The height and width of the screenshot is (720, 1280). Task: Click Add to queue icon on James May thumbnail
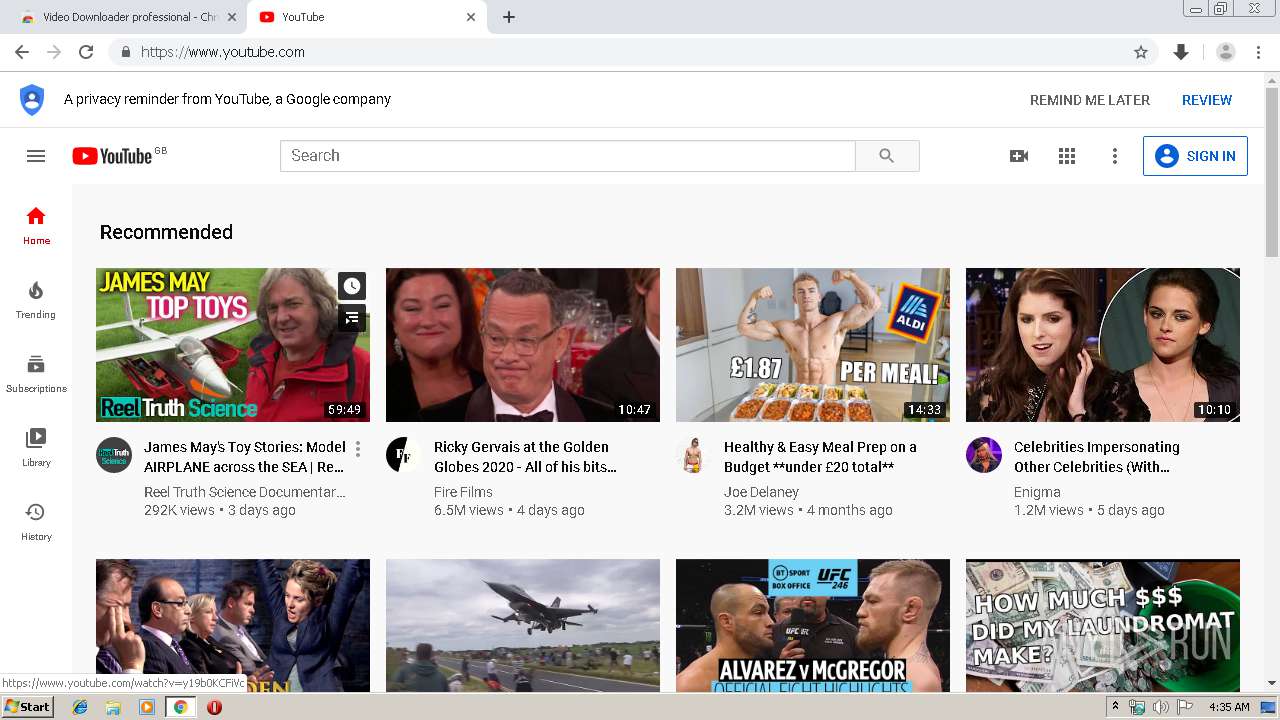pyautogui.click(x=352, y=318)
